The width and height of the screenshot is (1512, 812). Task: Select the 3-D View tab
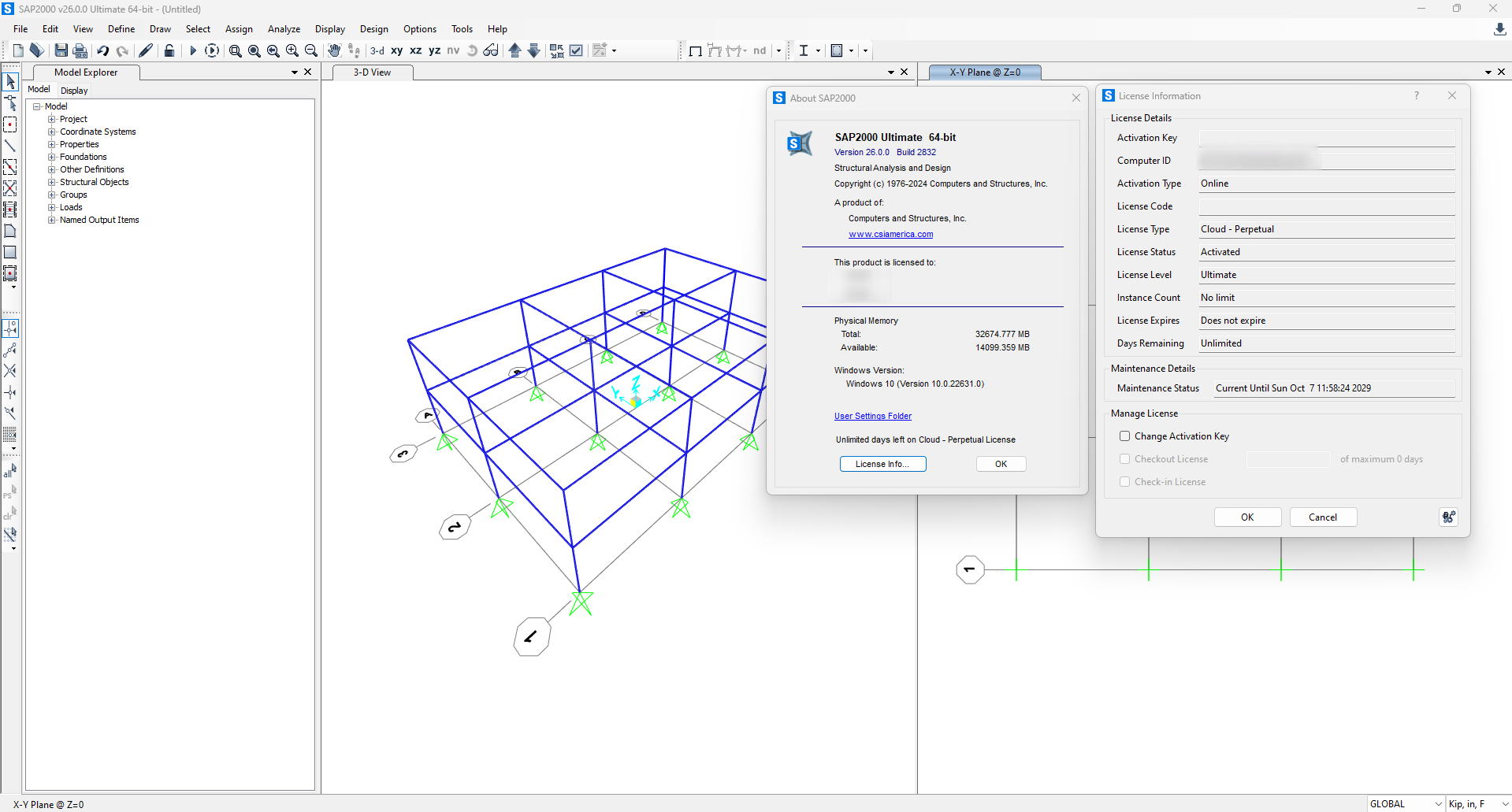(x=372, y=72)
